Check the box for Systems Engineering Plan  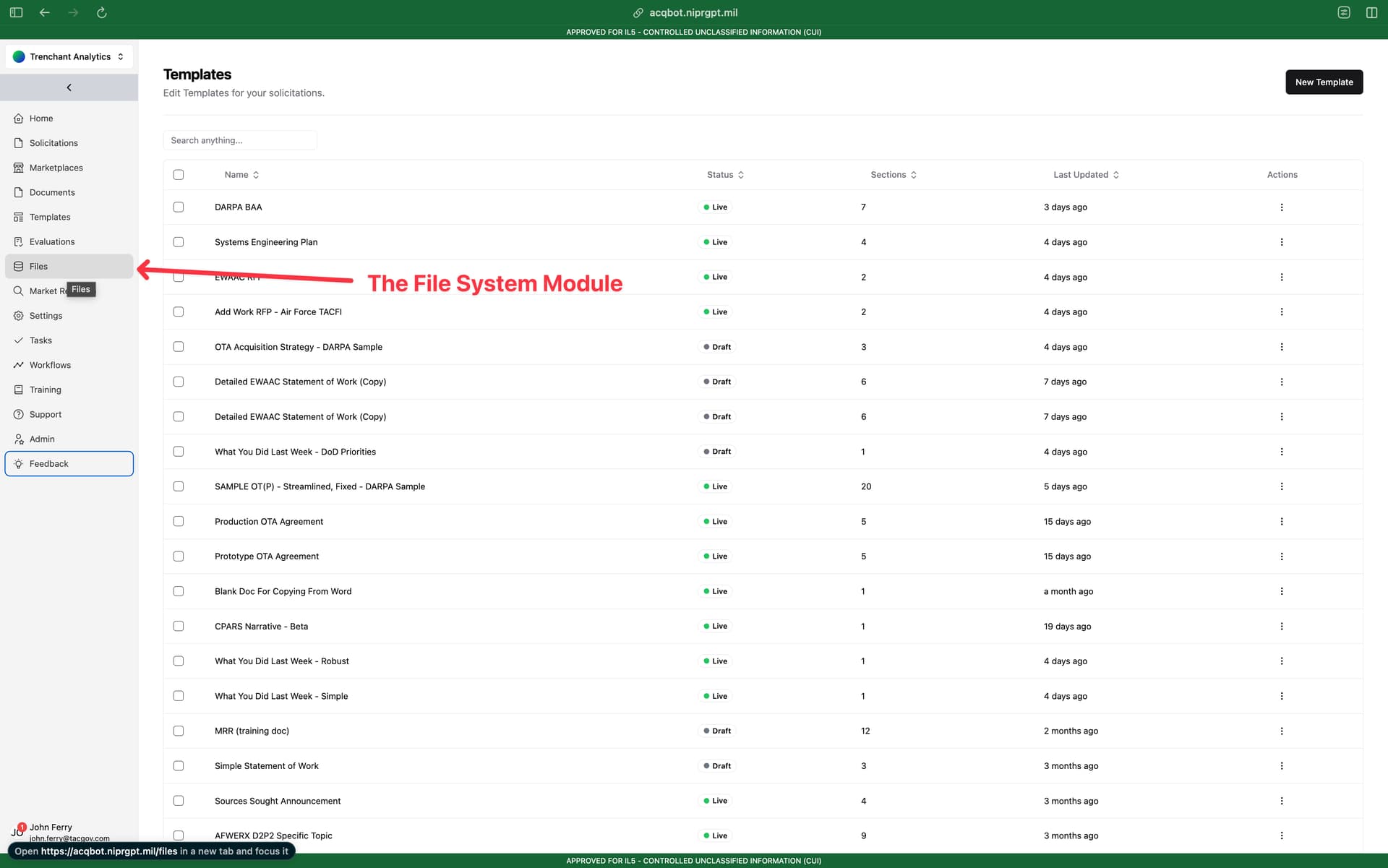tap(179, 242)
